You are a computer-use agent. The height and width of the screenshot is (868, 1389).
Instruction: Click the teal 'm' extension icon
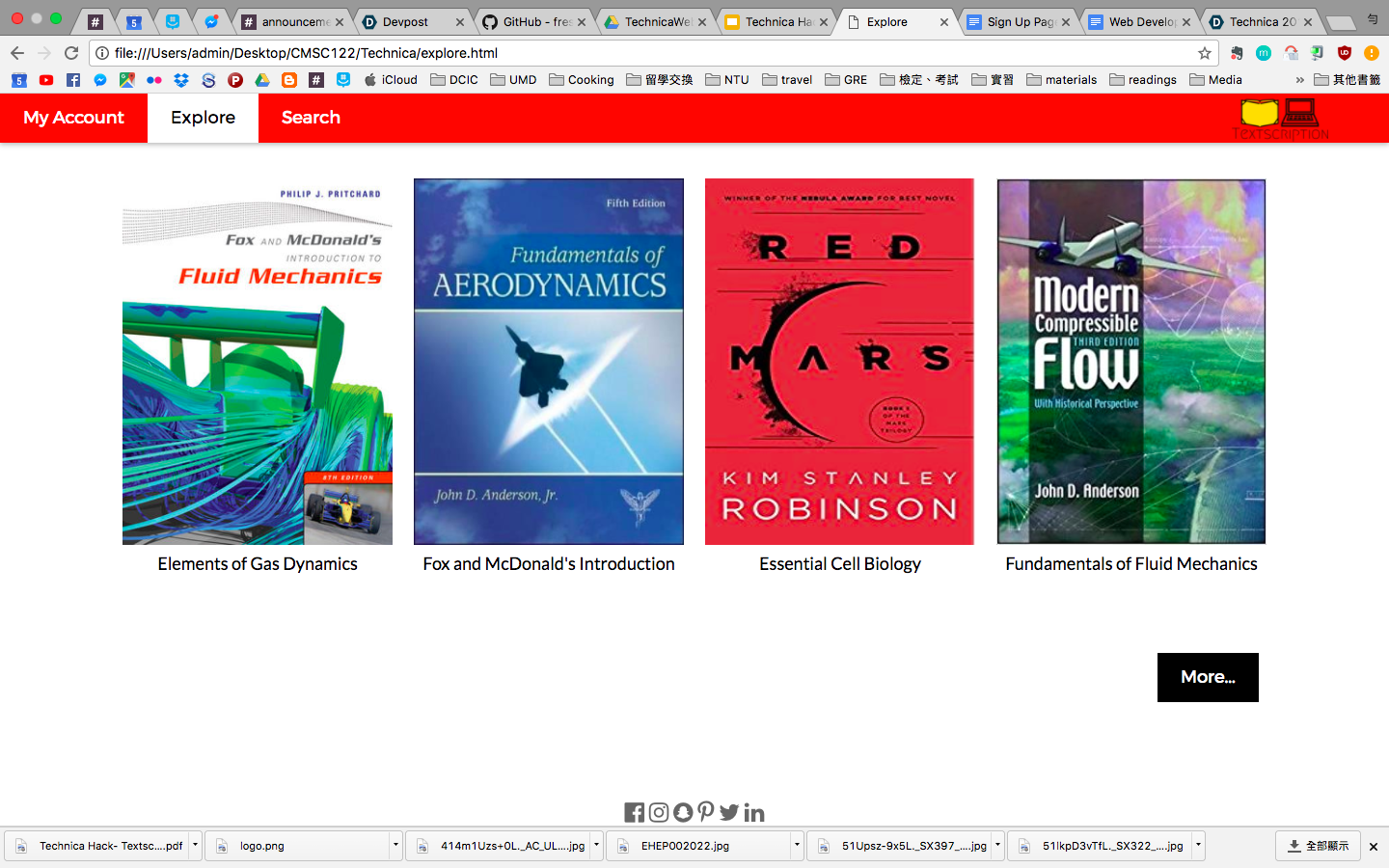pos(1264,53)
